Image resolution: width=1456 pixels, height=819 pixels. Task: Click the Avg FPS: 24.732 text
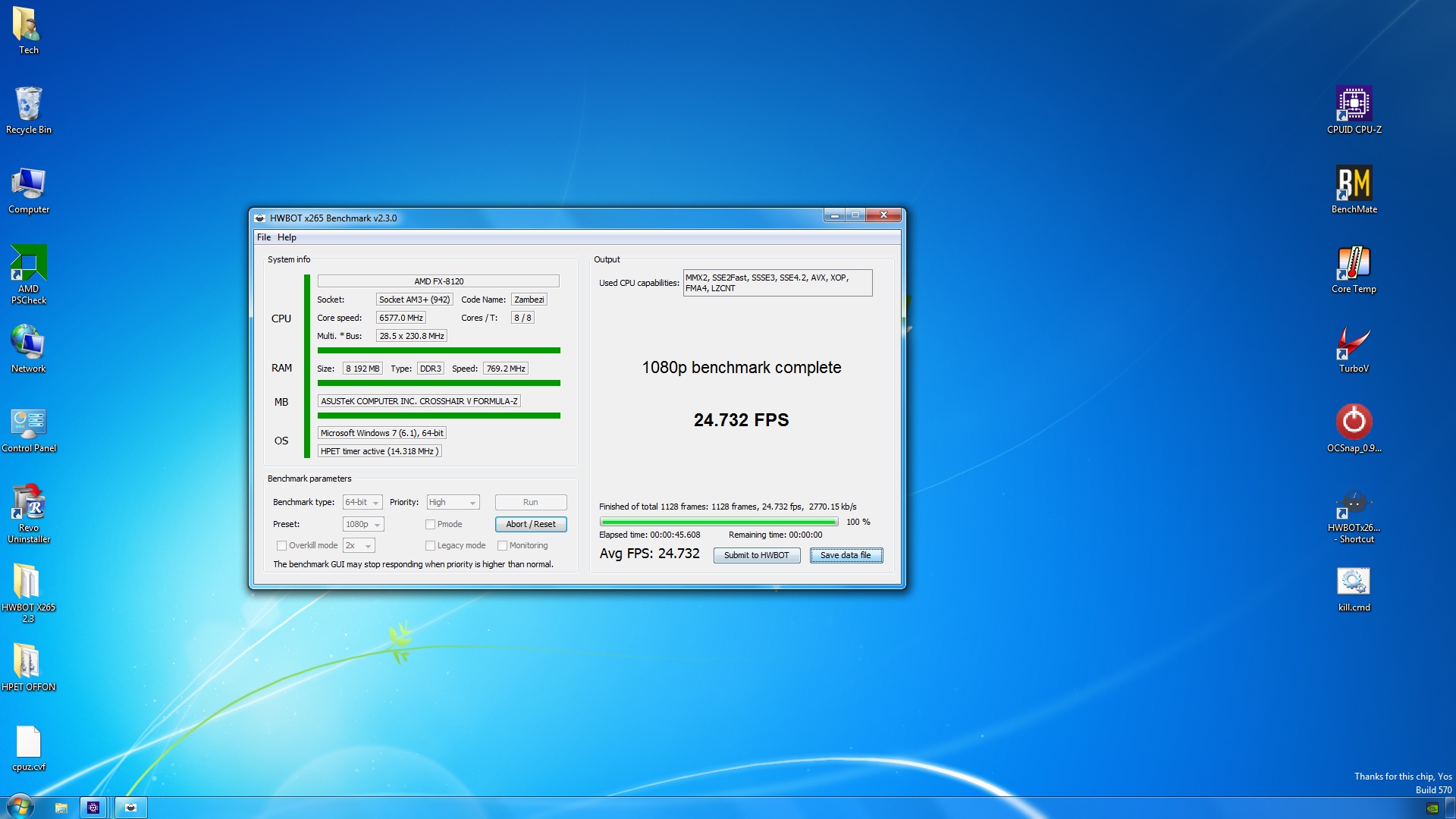[650, 554]
